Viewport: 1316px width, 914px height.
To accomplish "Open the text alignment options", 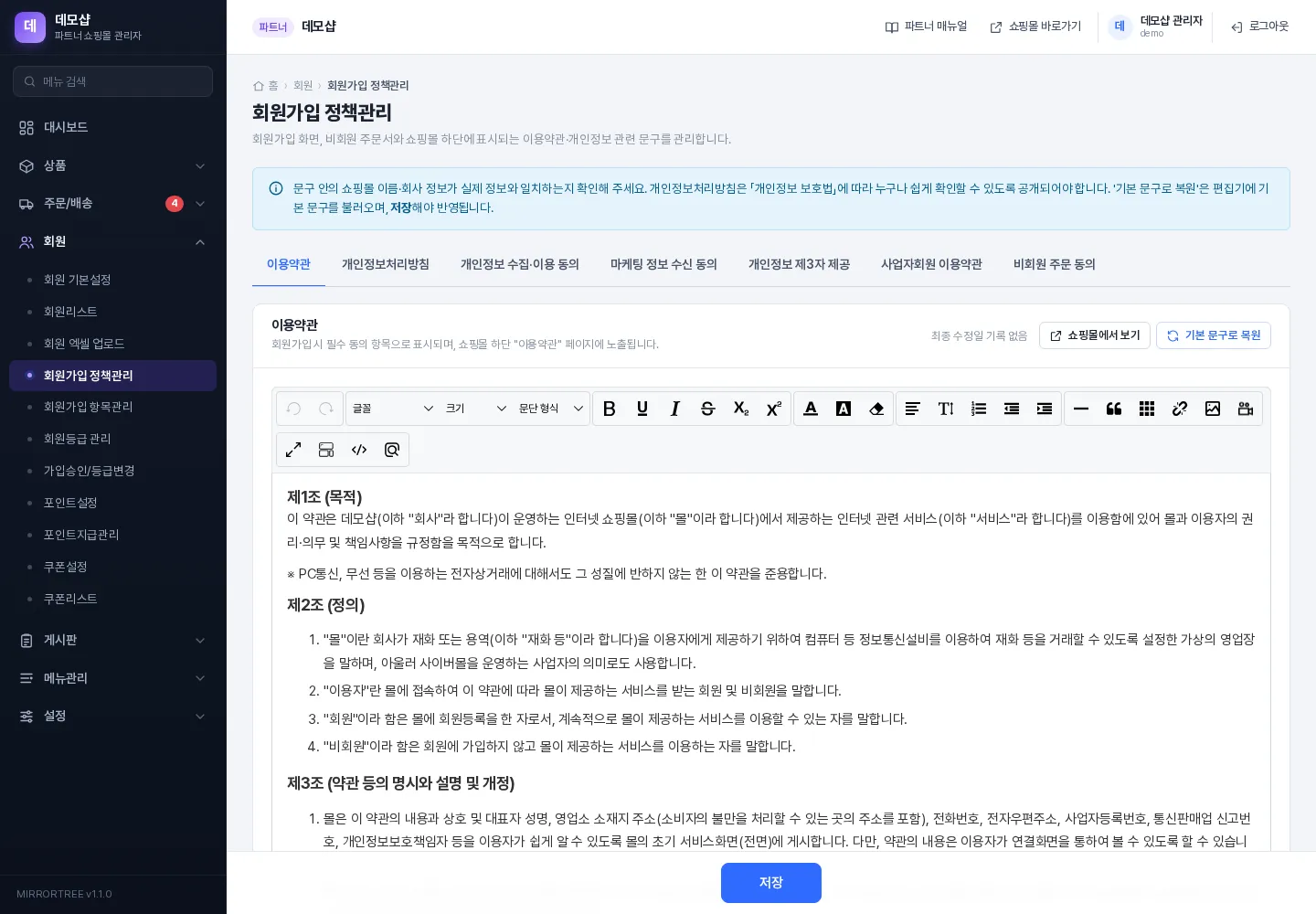I will click(x=913, y=409).
